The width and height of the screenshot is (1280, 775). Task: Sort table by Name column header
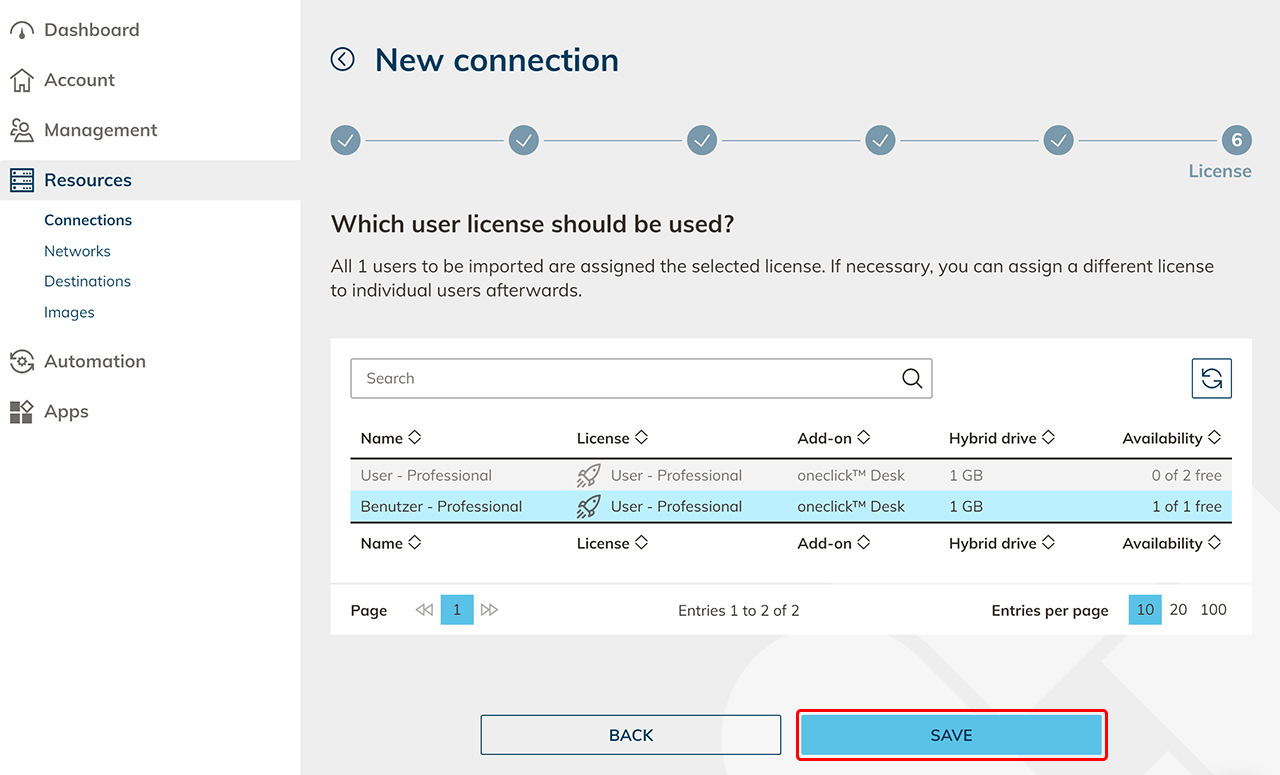[390, 438]
